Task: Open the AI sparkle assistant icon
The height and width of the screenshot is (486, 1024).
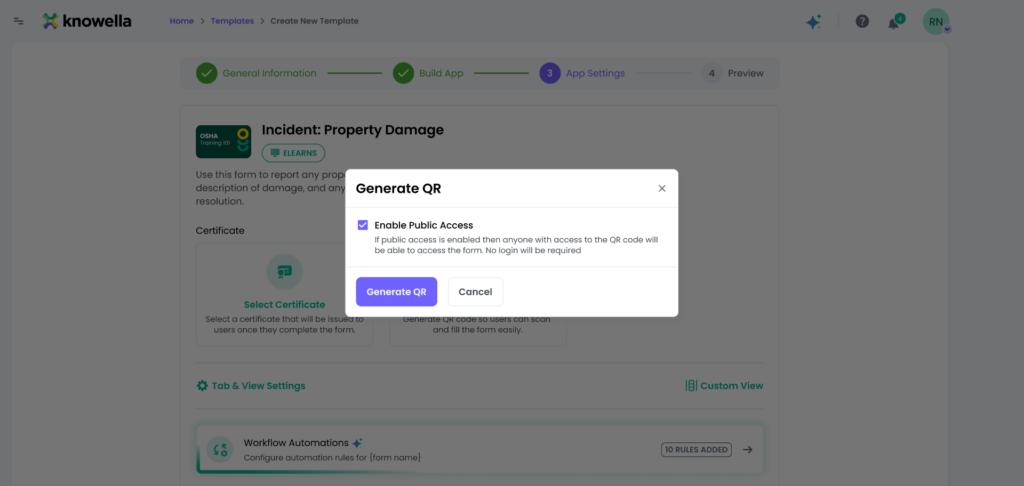Action: click(x=814, y=21)
